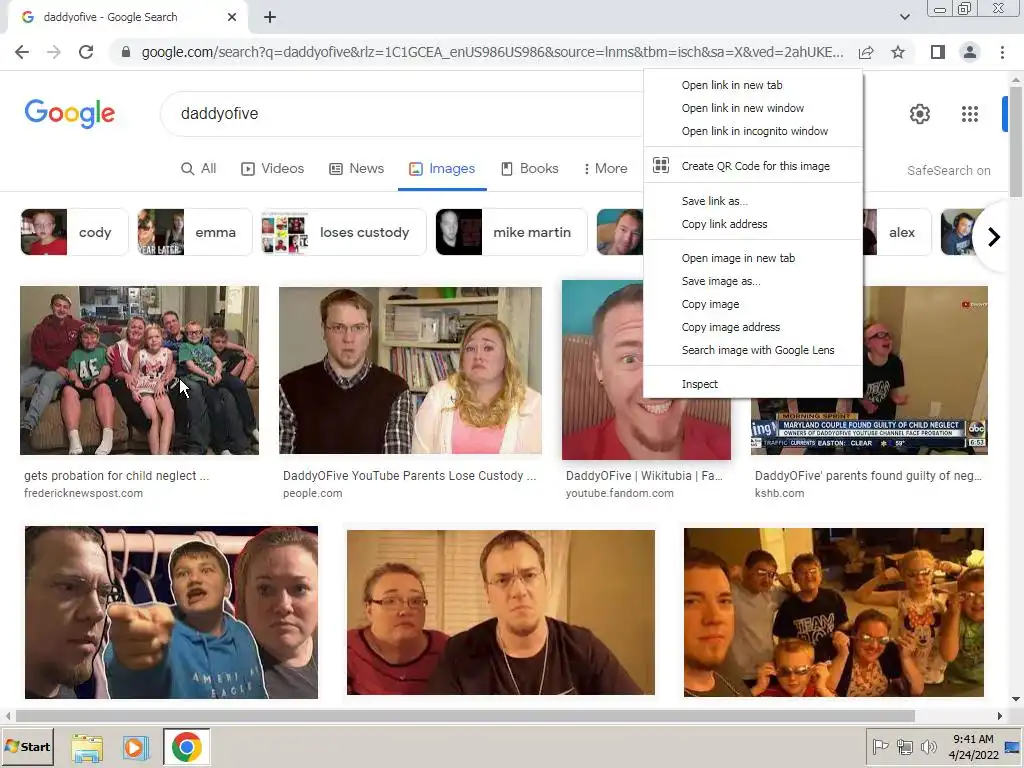Open Chrome three-dot menu
1024x768 pixels.
[1002, 52]
